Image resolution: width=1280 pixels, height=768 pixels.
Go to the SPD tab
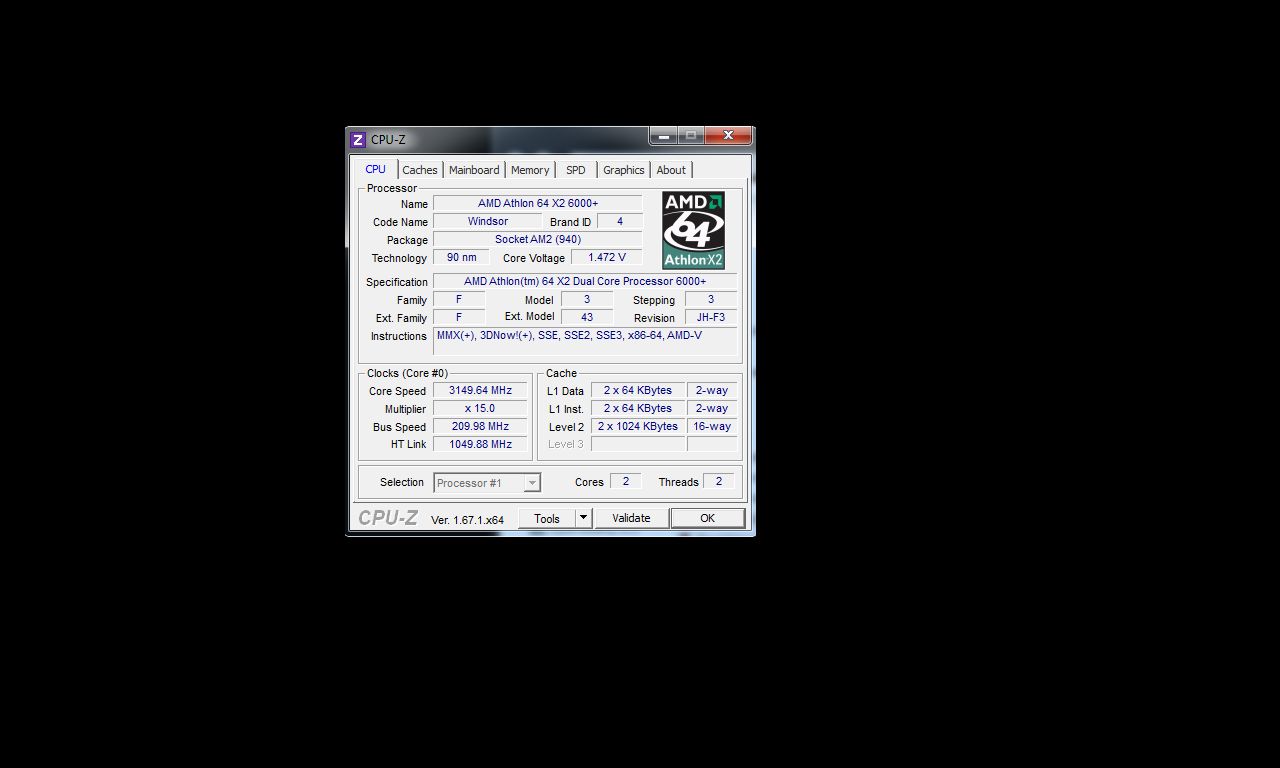(576, 170)
